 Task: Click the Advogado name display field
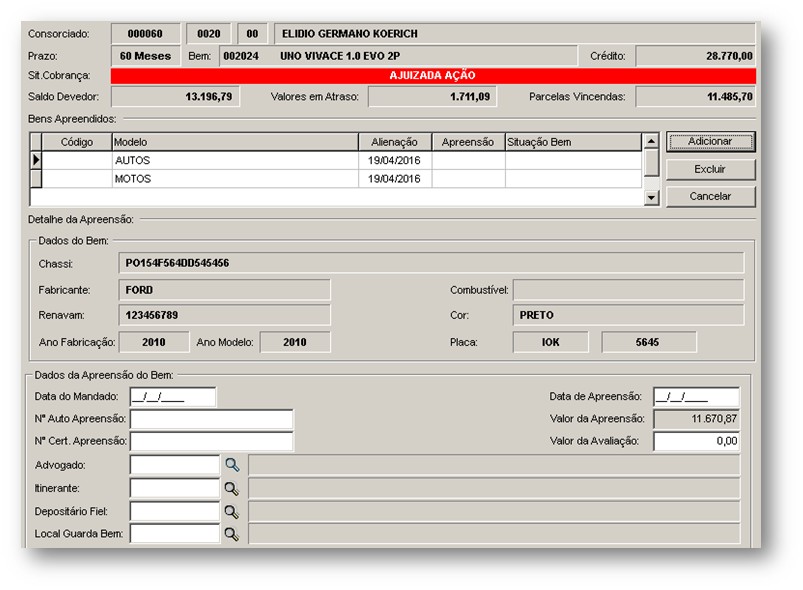(x=494, y=465)
